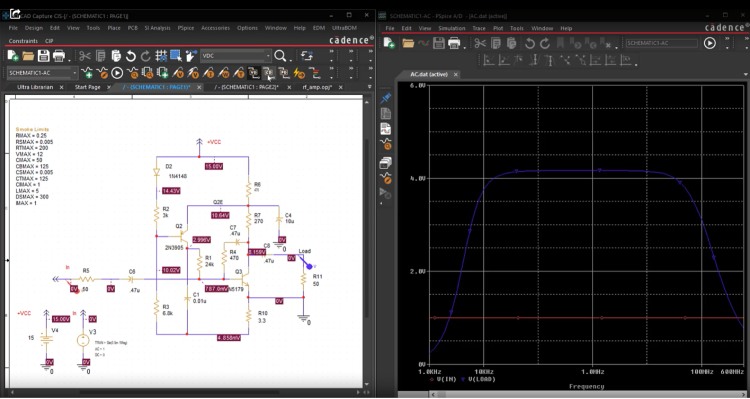Switch to Ultra Librarian tab
The width and height of the screenshot is (750, 399).
[35, 87]
